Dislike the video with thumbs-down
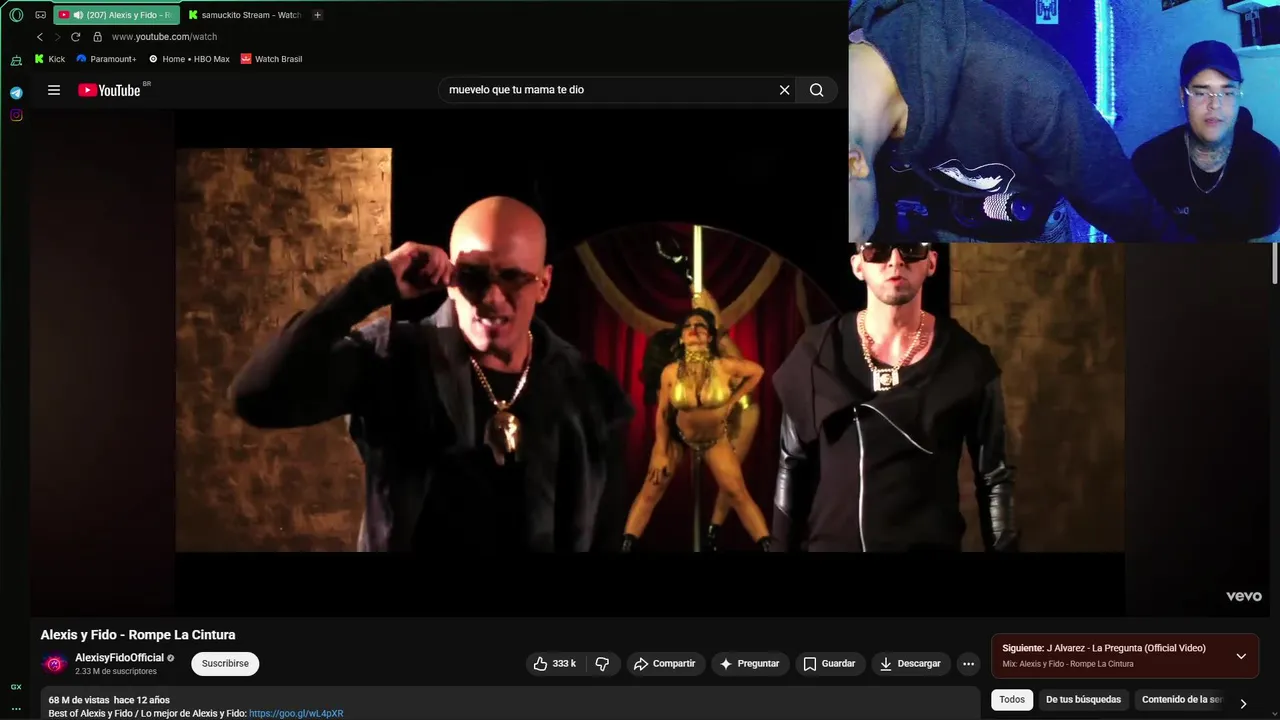1280x720 pixels. pyautogui.click(x=602, y=664)
